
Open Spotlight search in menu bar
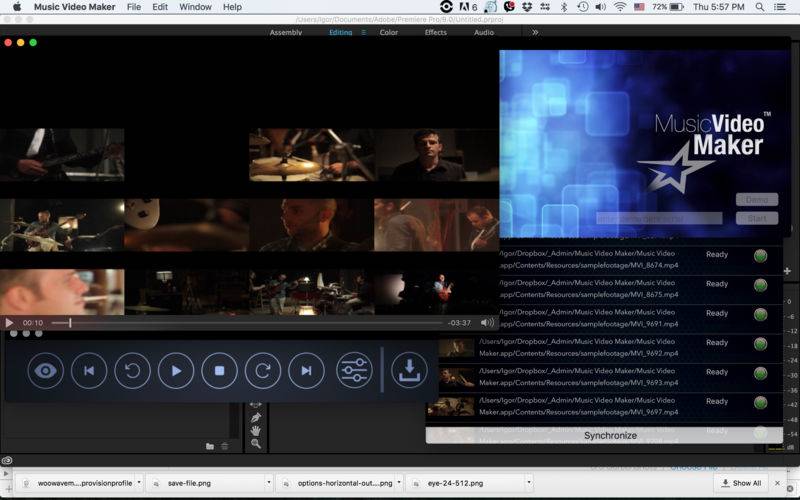(x=760, y=7)
